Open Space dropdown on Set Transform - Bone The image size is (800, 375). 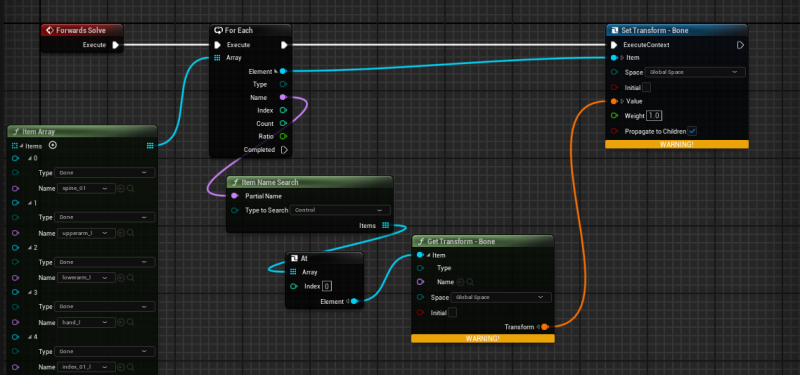tap(695, 72)
